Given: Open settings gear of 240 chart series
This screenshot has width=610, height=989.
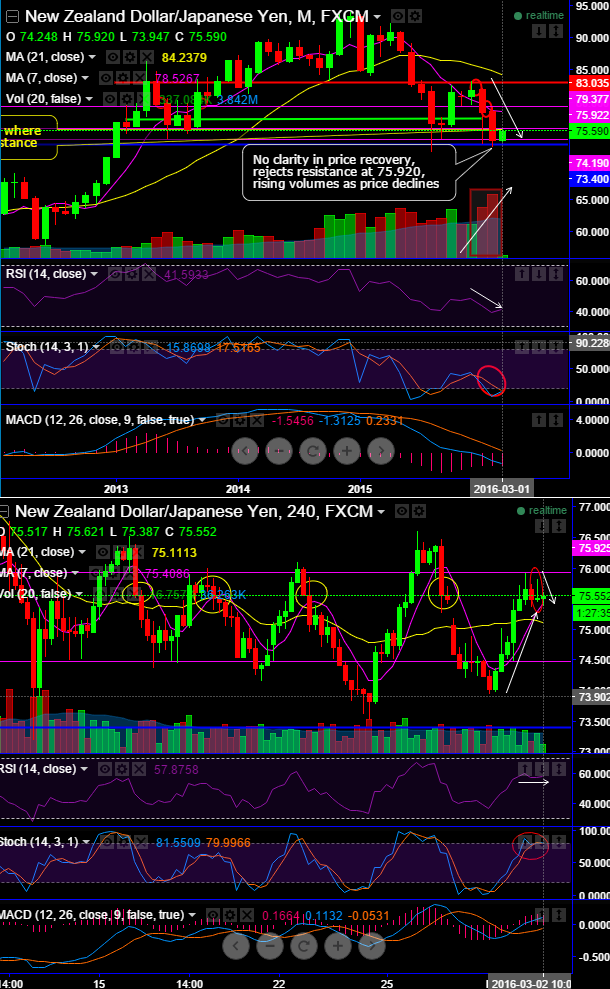Looking at the screenshot, I should tap(418, 512).
